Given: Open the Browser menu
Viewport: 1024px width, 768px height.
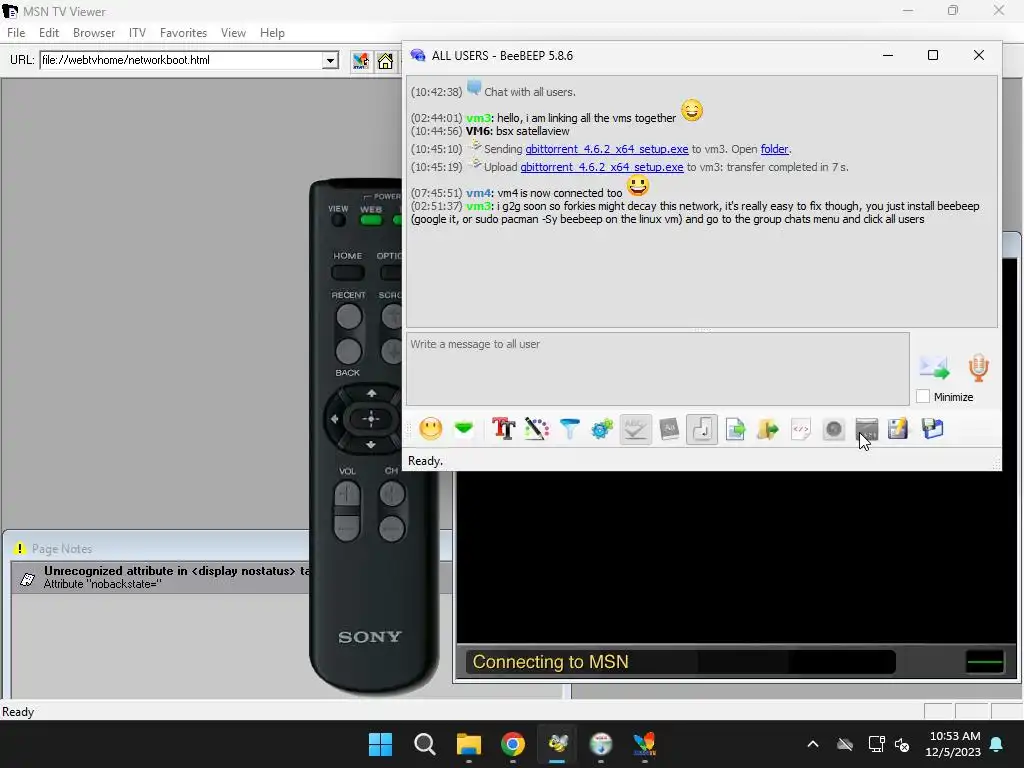Looking at the screenshot, I should (94, 33).
